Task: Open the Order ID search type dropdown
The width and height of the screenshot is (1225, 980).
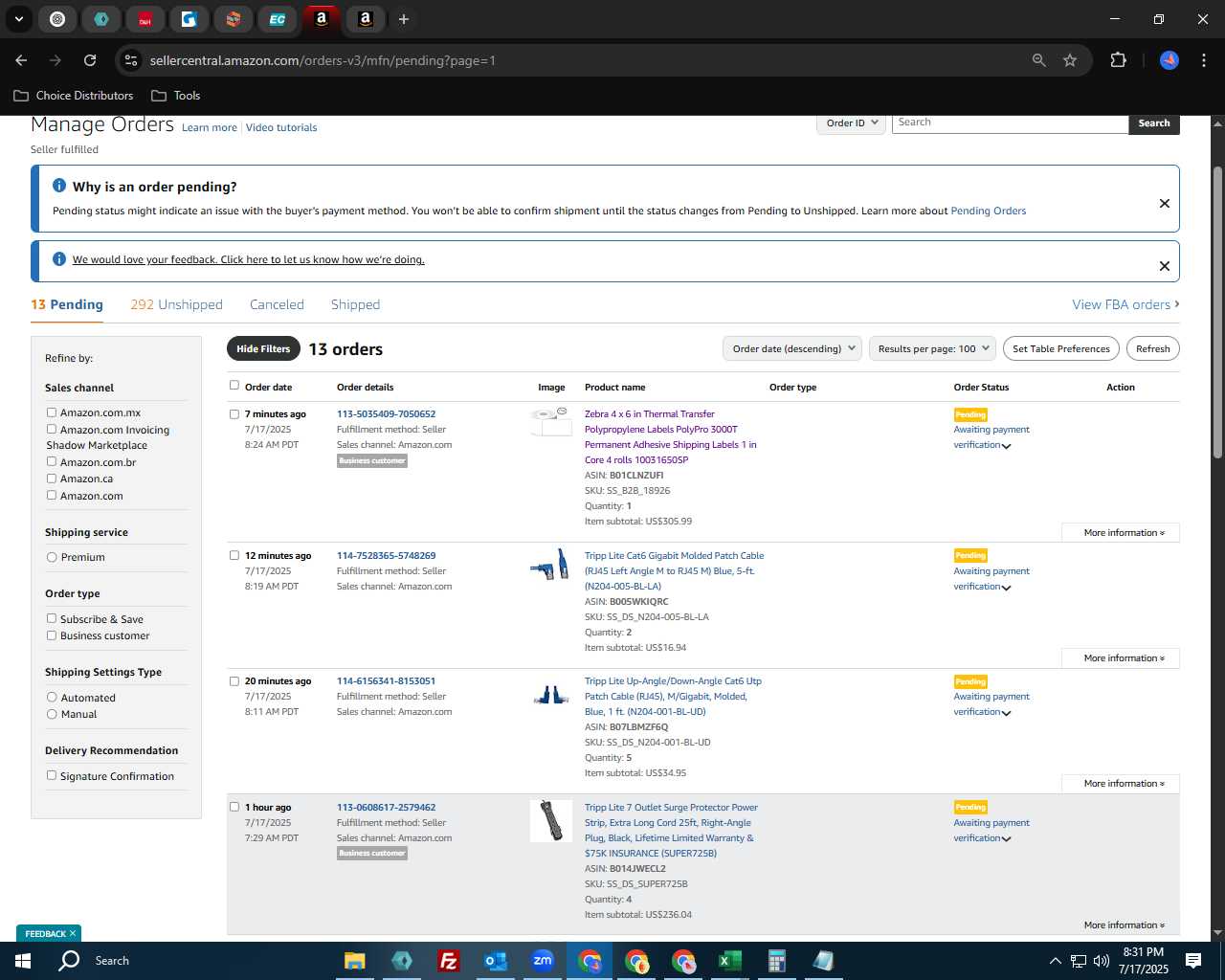Action: pyautogui.click(x=851, y=123)
